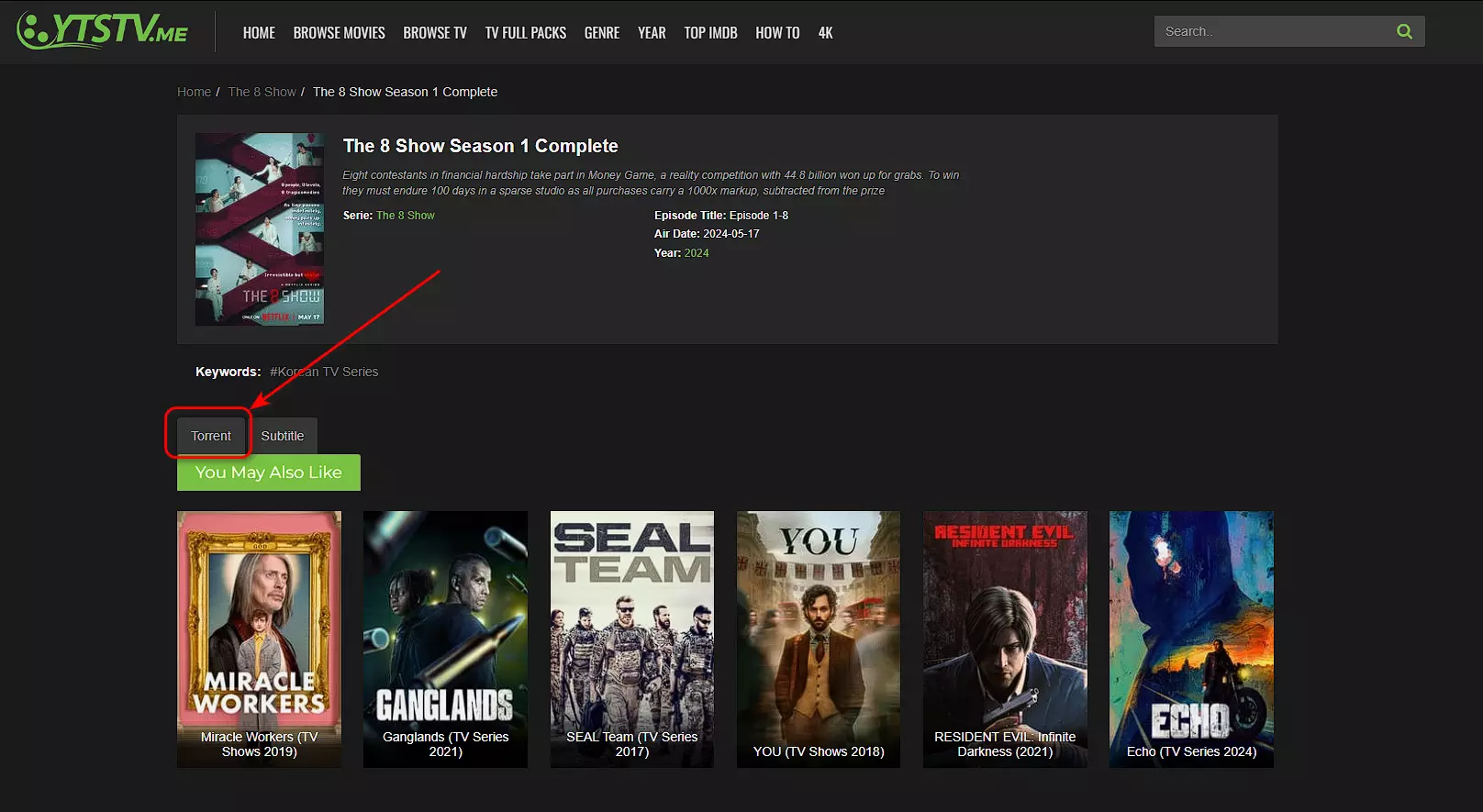The width and height of the screenshot is (1483, 812).
Task: Click The 8 Show poster image
Action: (x=260, y=229)
